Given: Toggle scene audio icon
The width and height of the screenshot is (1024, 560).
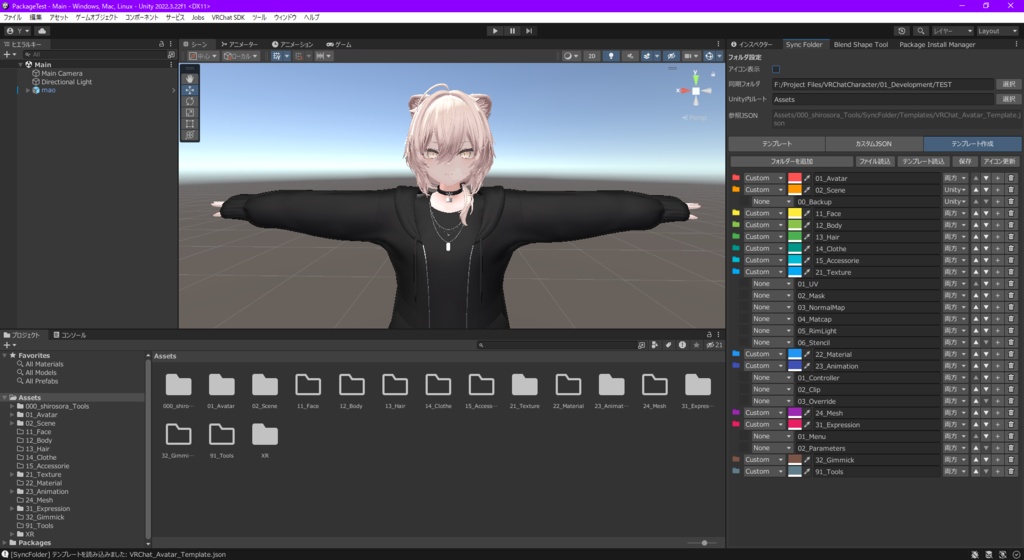Looking at the screenshot, I should [630, 56].
